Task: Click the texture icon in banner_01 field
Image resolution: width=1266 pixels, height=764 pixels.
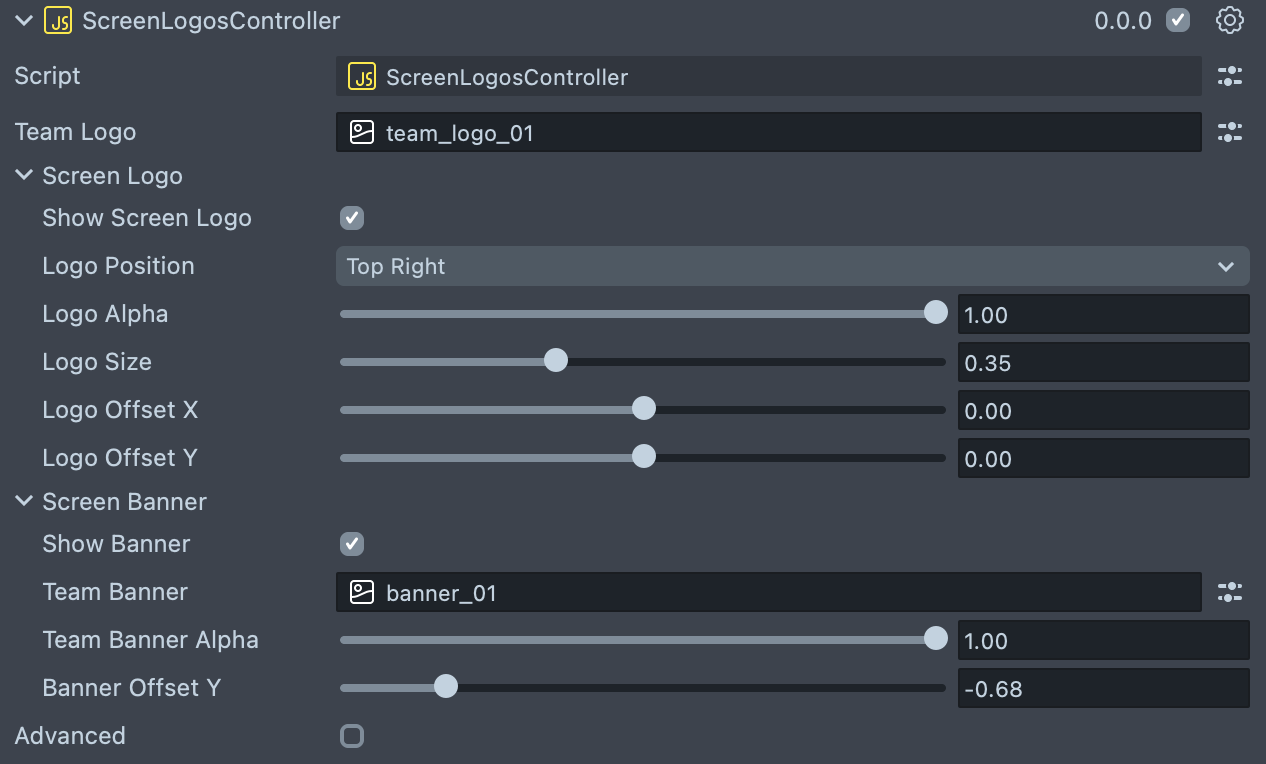Action: click(362, 592)
